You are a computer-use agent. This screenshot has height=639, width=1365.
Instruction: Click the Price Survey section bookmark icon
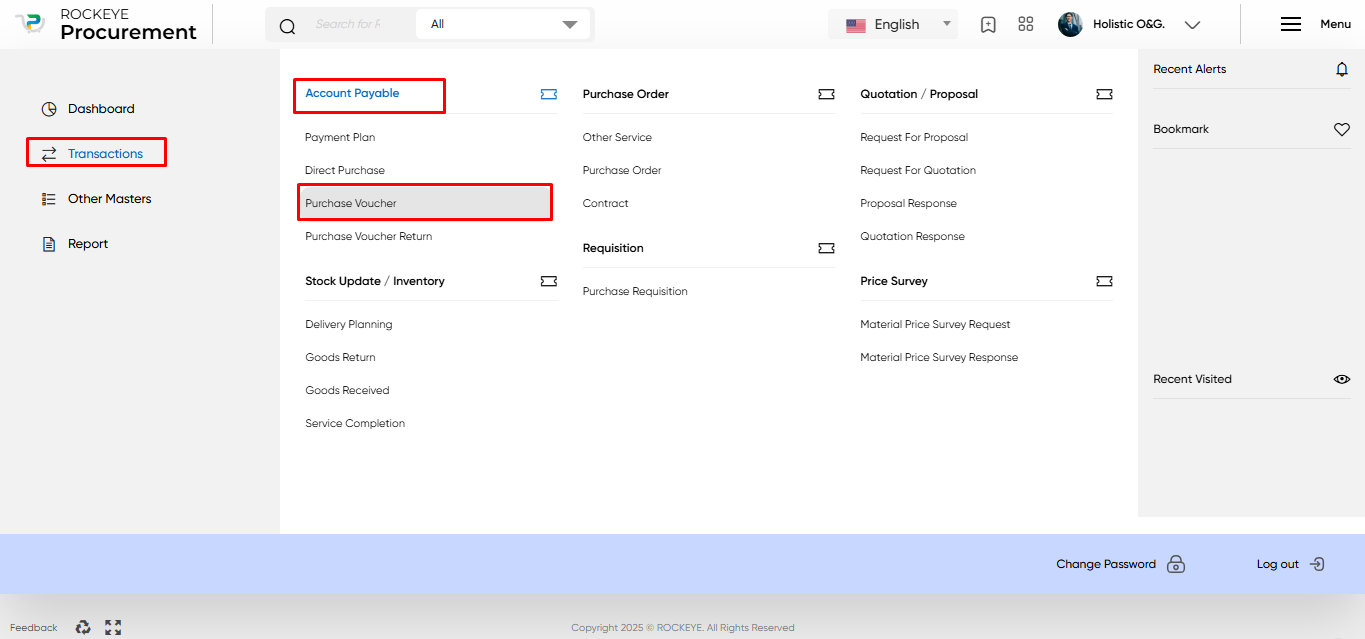[1104, 281]
